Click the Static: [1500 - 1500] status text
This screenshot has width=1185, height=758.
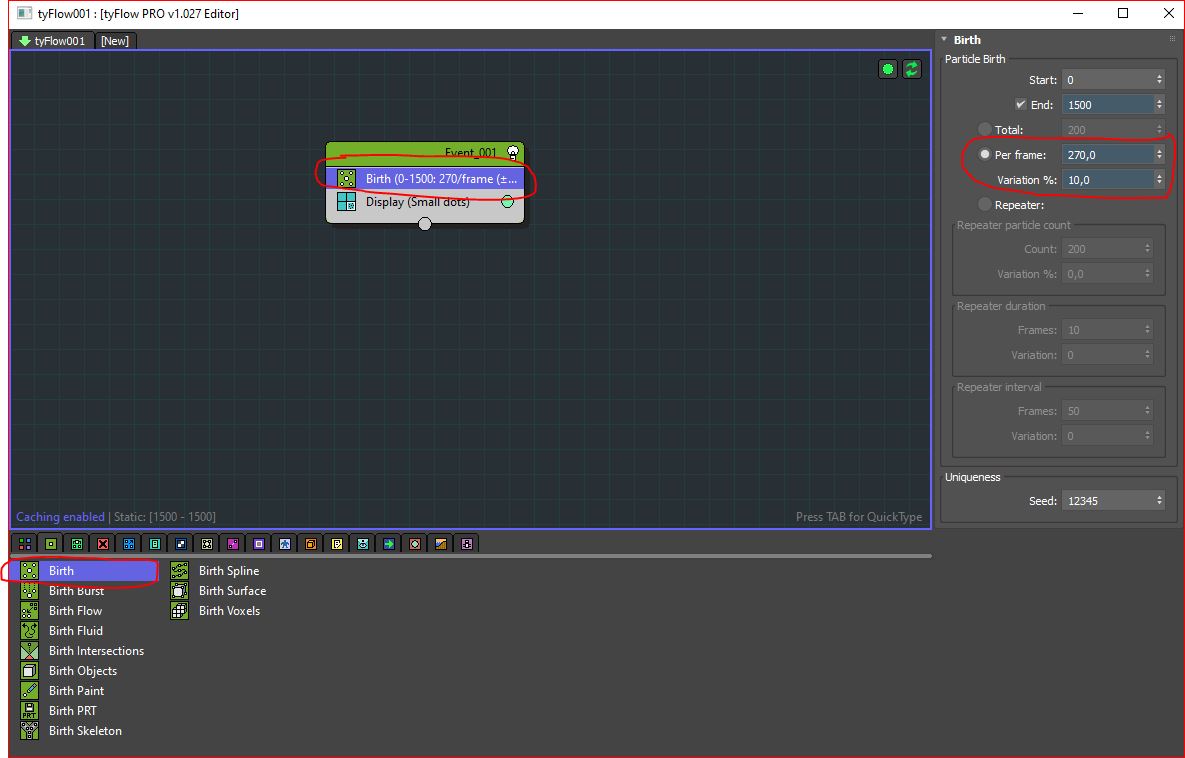pyautogui.click(x=165, y=517)
